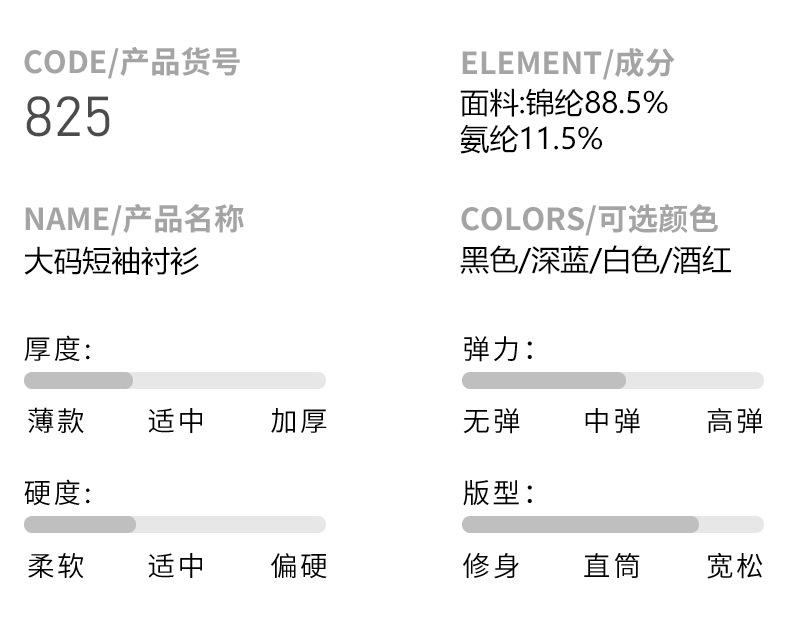Click the product code 825
Image resolution: width=790 pixels, height=640 pixels.
[x=68, y=117]
